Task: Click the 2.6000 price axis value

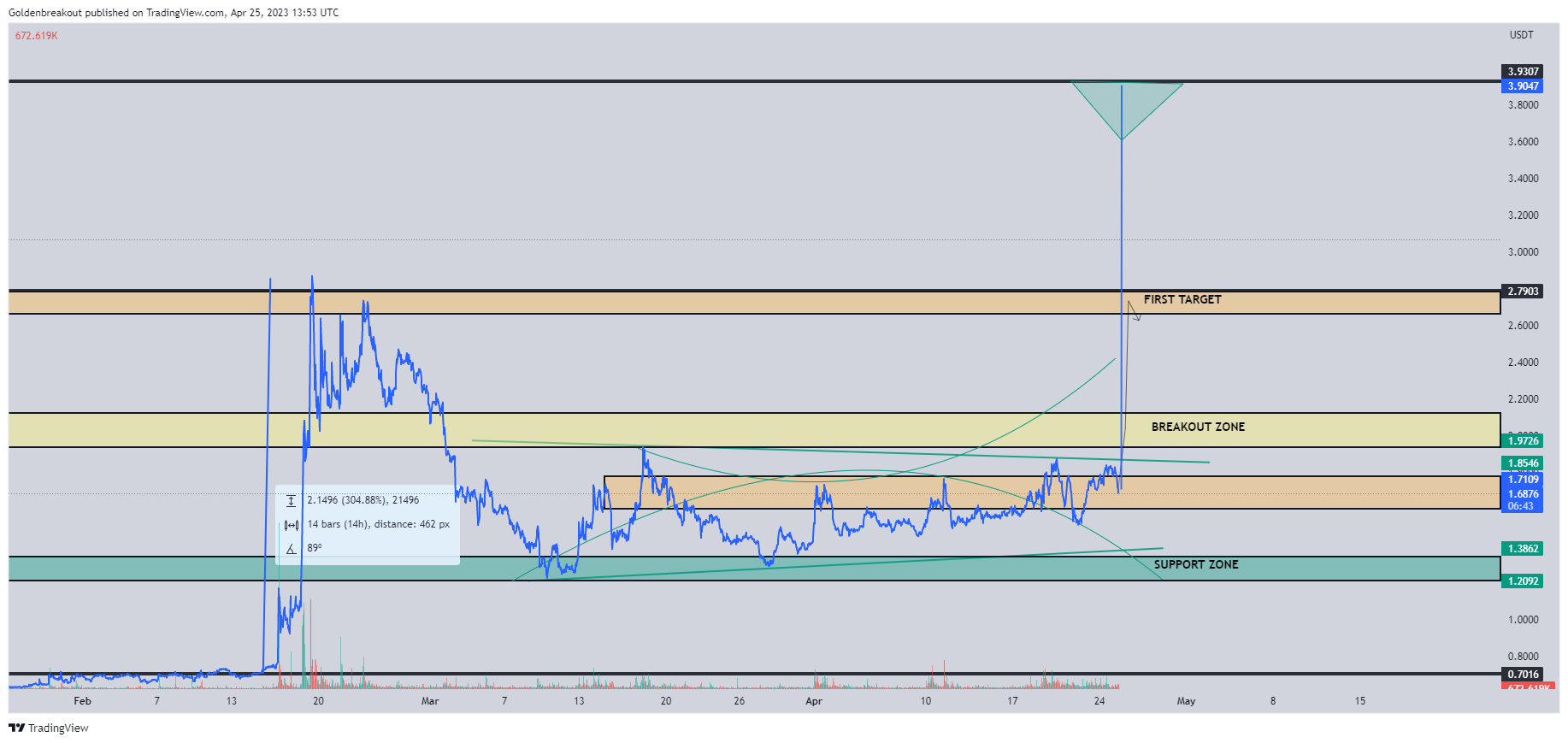Action: coord(1523,326)
